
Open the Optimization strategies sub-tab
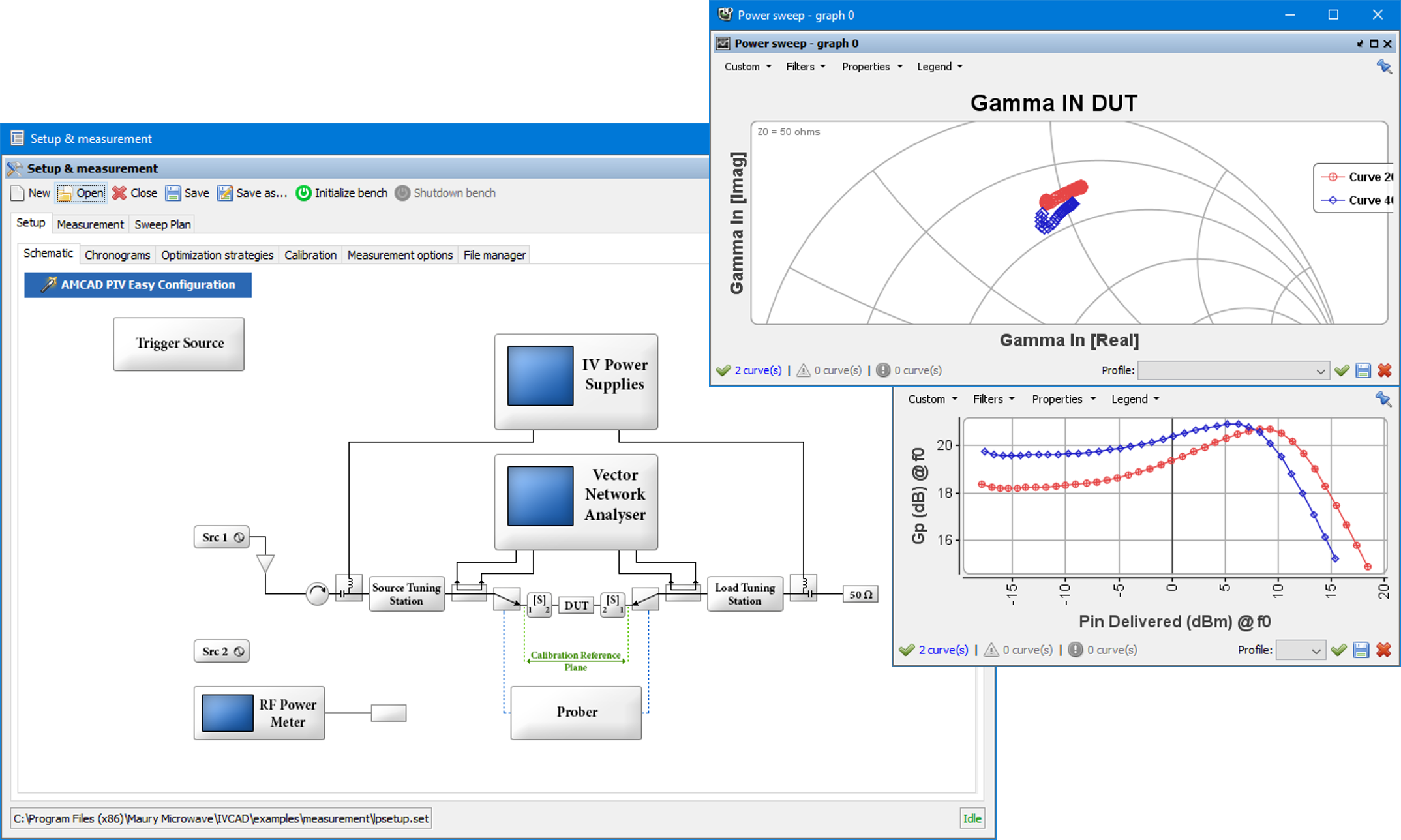click(217, 255)
